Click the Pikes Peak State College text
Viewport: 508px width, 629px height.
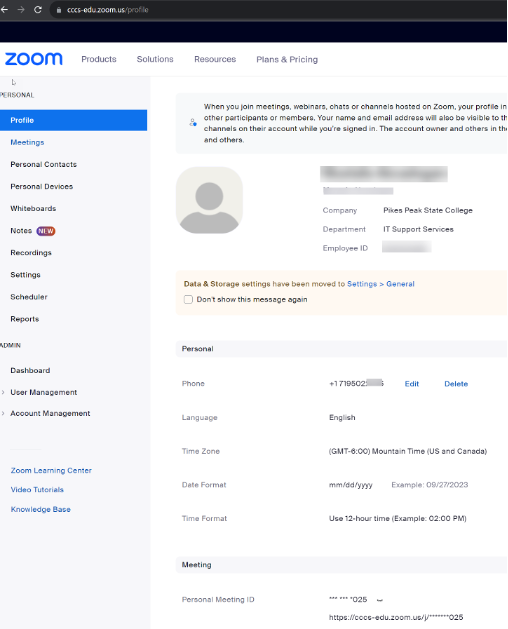click(428, 210)
